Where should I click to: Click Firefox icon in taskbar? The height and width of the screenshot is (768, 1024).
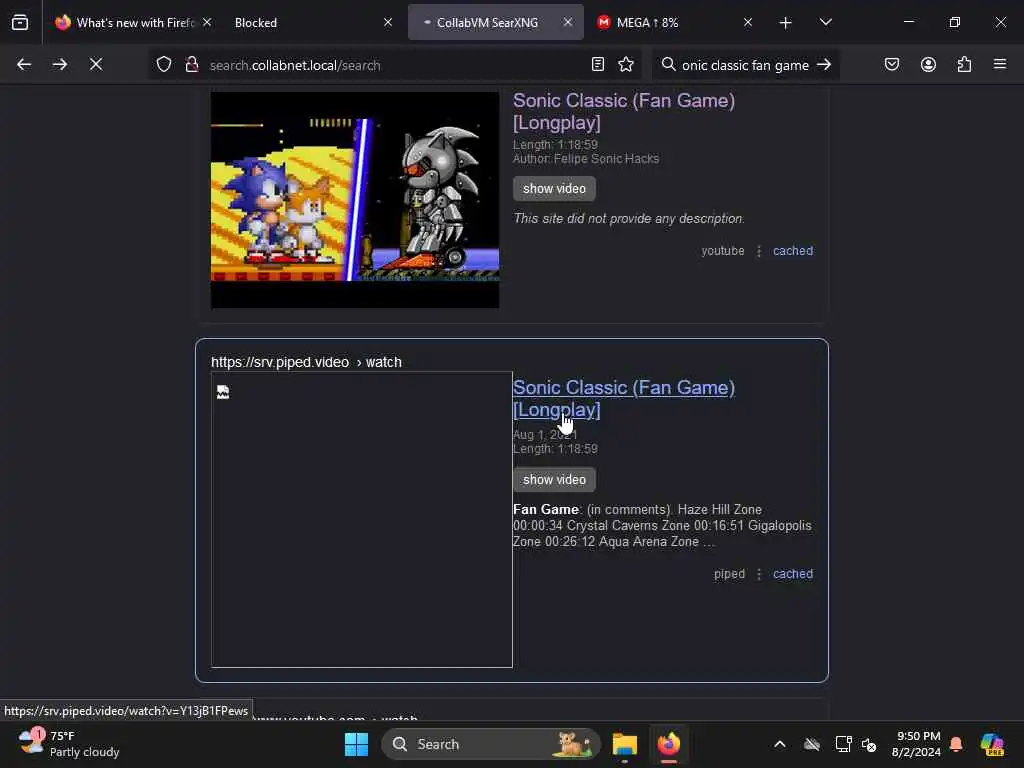(x=669, y=744)
